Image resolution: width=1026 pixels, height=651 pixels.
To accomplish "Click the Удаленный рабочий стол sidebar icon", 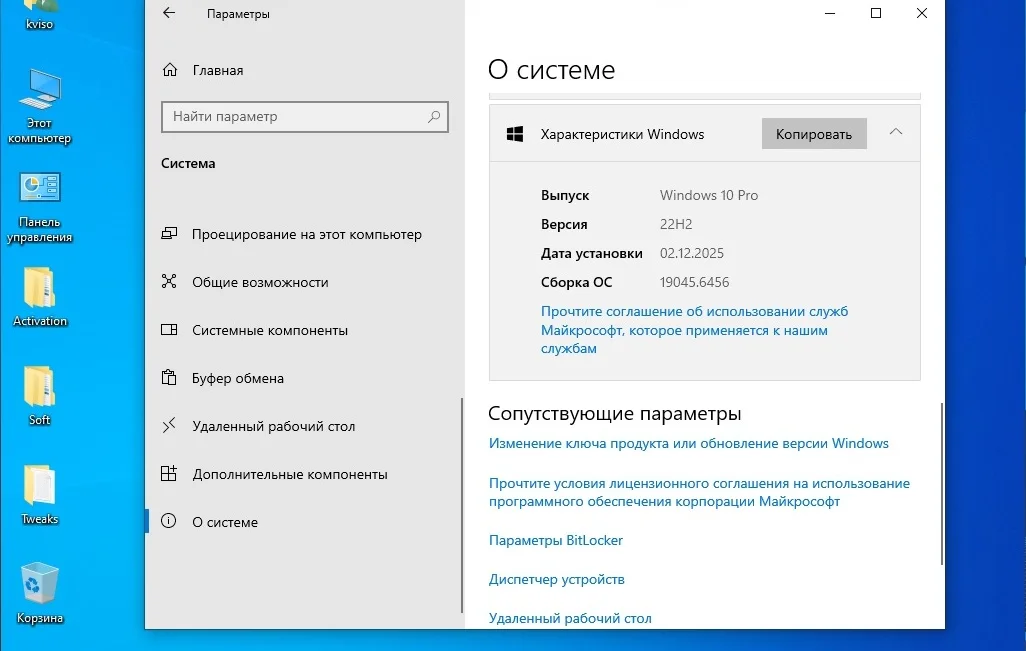I will (169, 426).
